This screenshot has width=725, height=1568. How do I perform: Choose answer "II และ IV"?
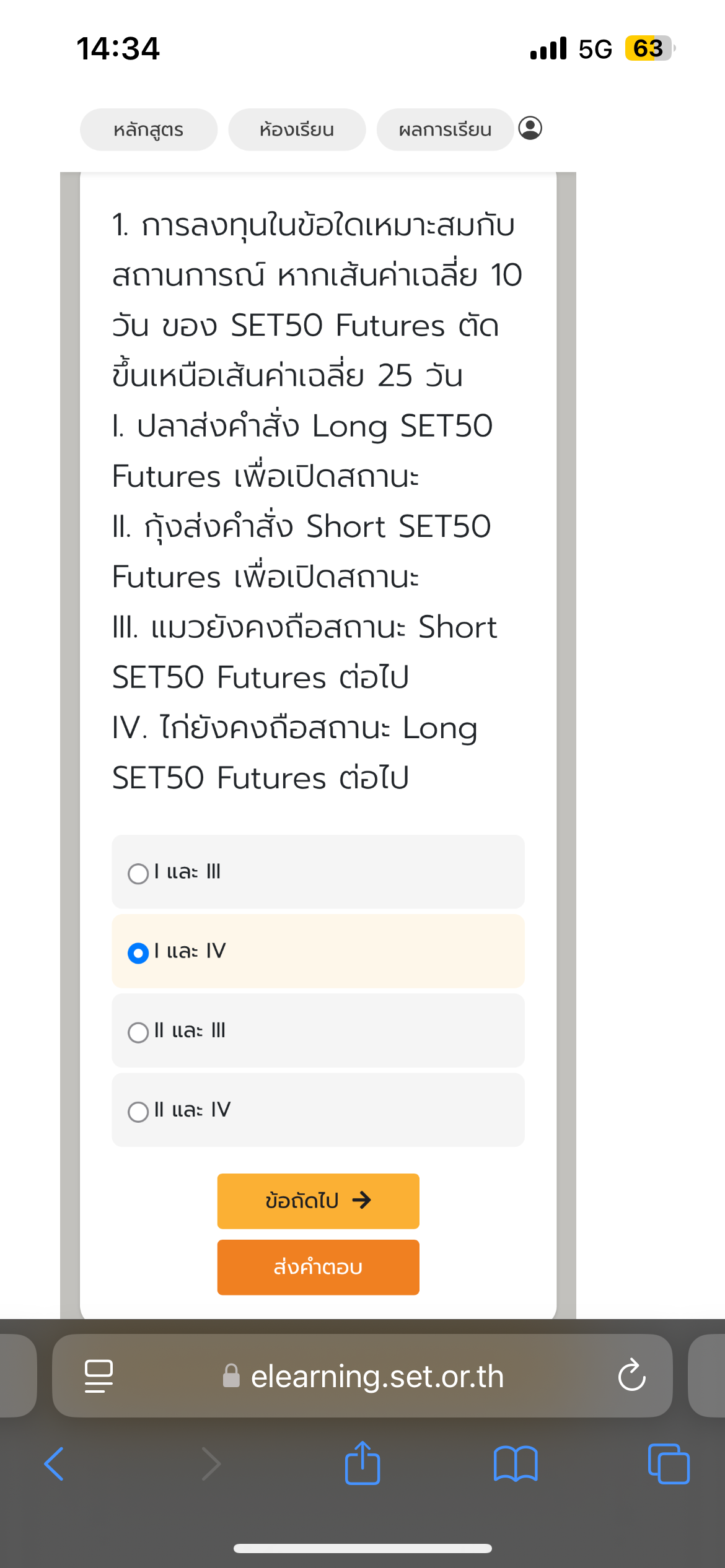[x=138, y=1112]
